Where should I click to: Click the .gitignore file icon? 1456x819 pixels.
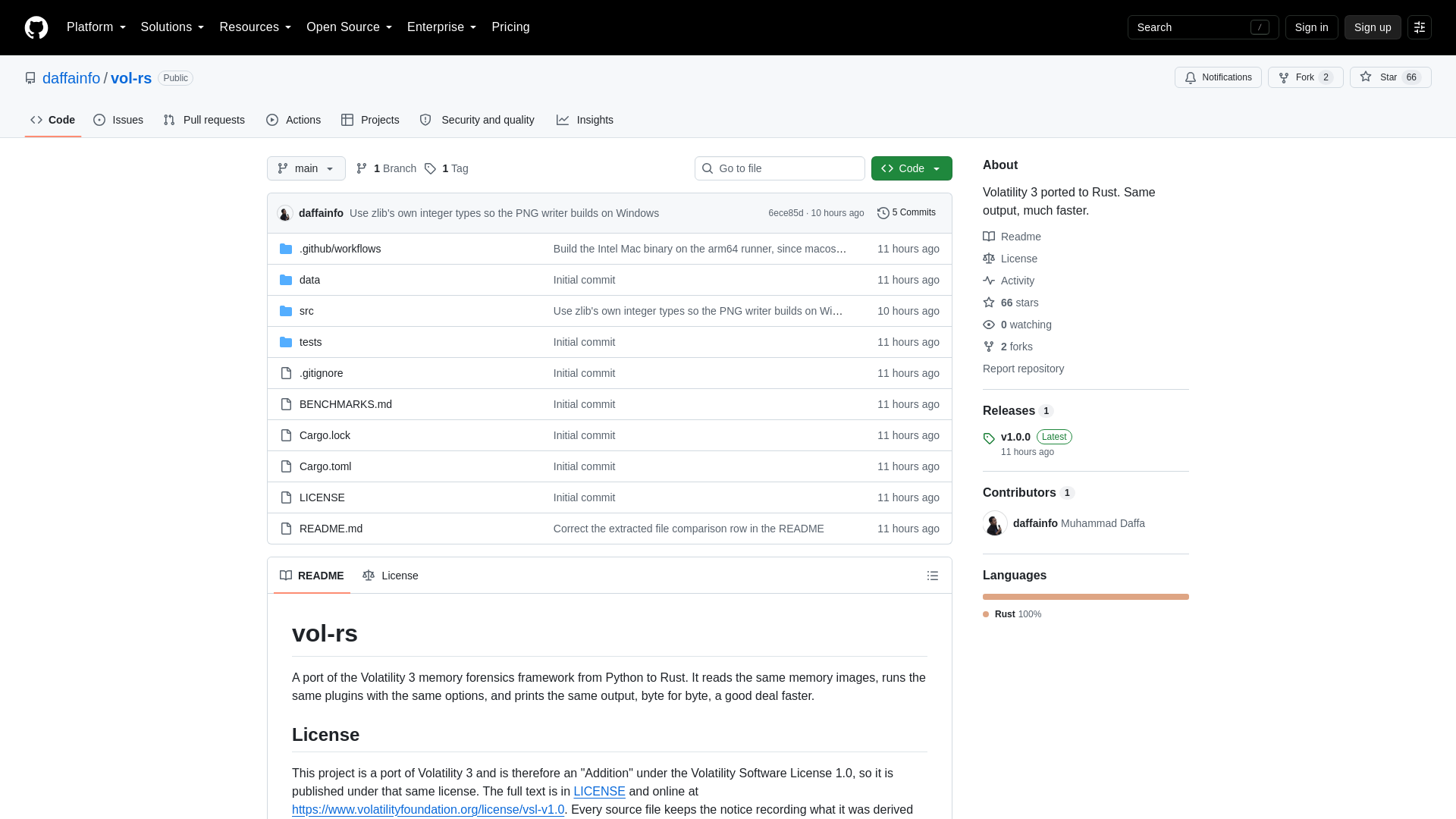286,373
